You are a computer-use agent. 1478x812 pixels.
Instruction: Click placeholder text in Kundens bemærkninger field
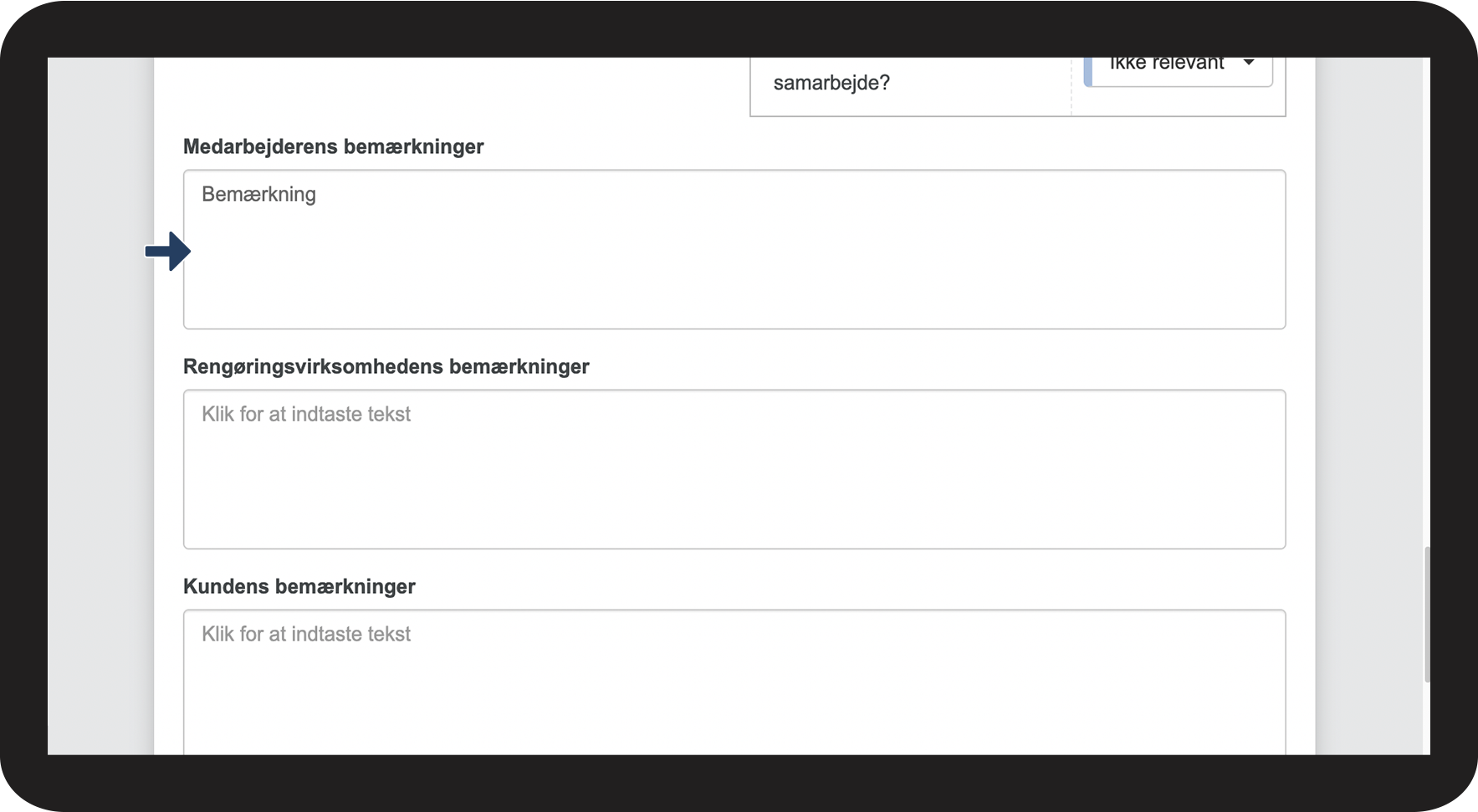306,635
